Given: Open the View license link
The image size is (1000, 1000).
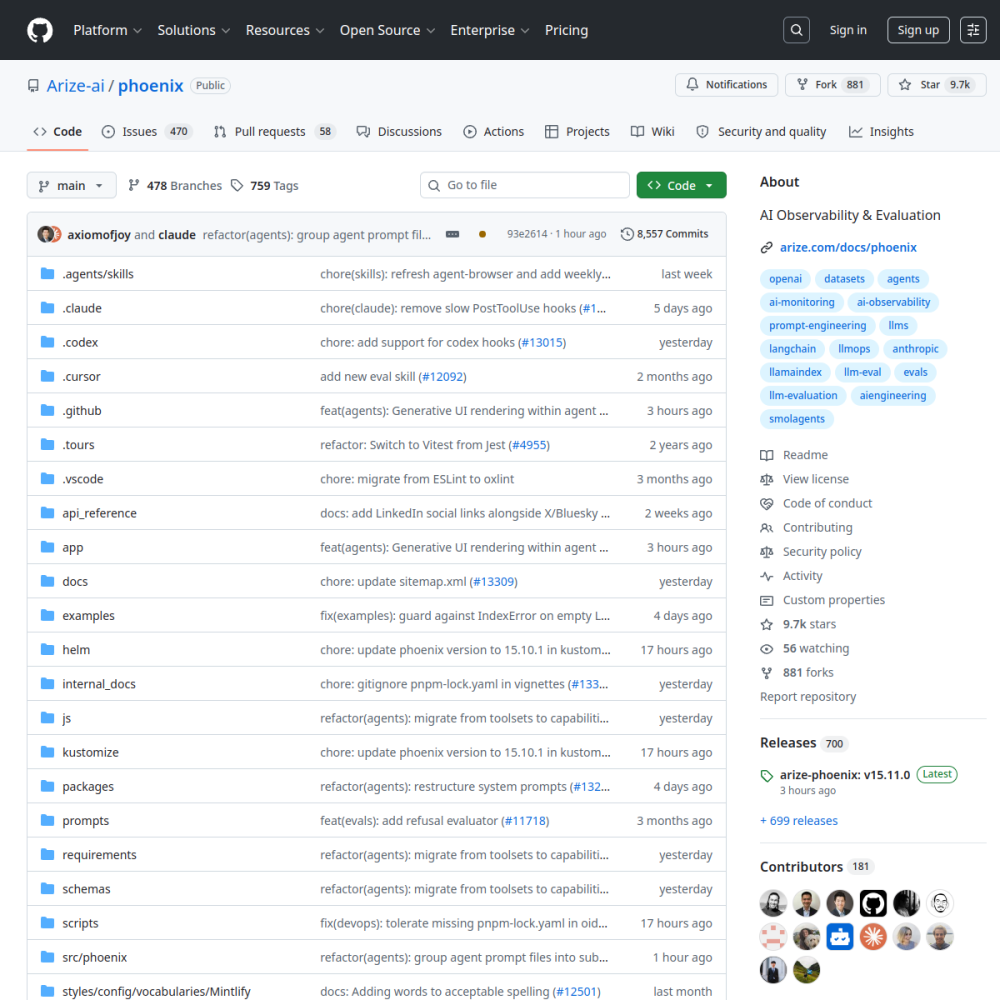Looking at the screenshot, I should [x=816, y=479].
